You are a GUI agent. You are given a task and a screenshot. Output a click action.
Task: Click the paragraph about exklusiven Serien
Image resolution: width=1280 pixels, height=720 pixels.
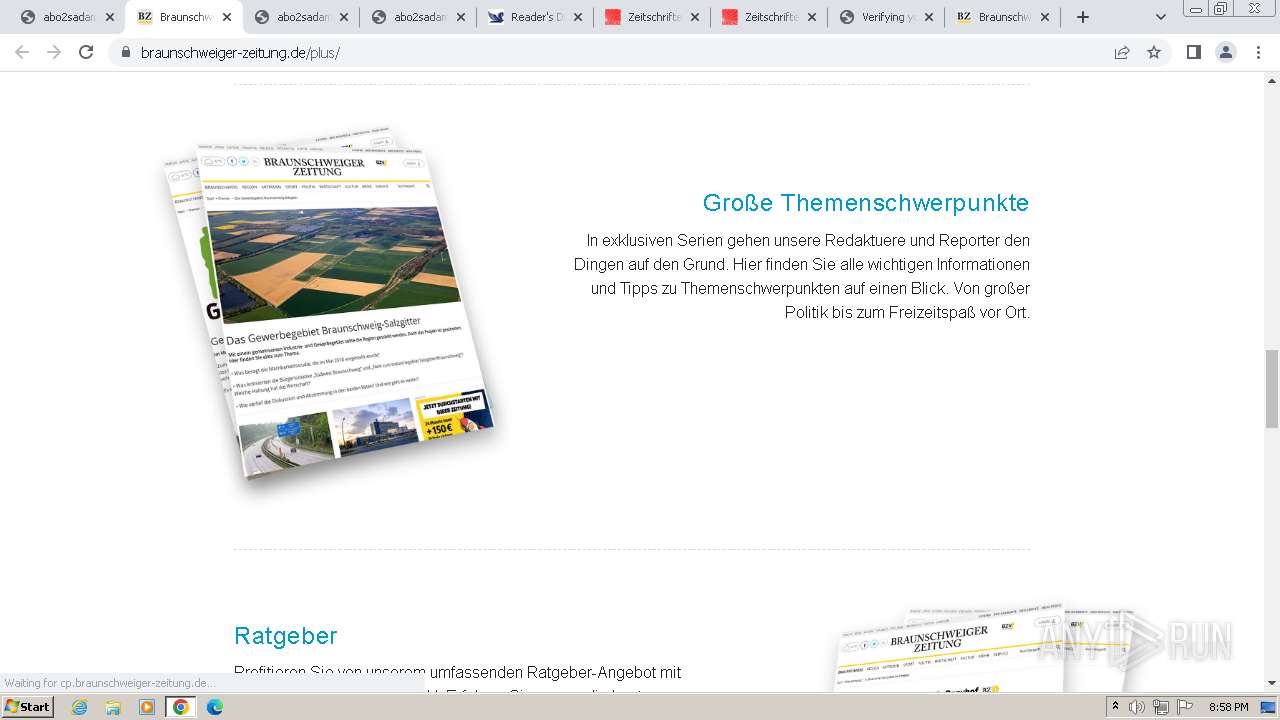802,276
